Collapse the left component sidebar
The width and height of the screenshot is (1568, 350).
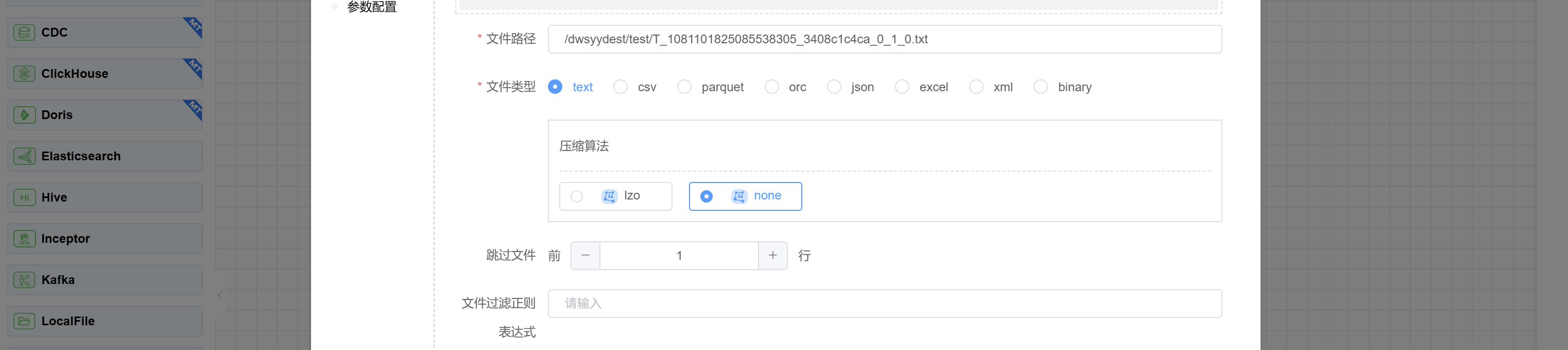220,295
